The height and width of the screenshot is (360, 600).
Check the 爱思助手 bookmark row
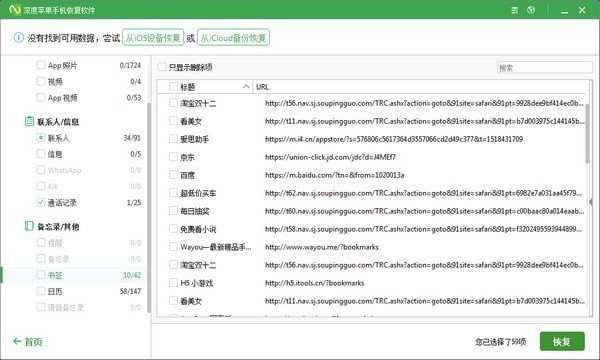(173, 138)
